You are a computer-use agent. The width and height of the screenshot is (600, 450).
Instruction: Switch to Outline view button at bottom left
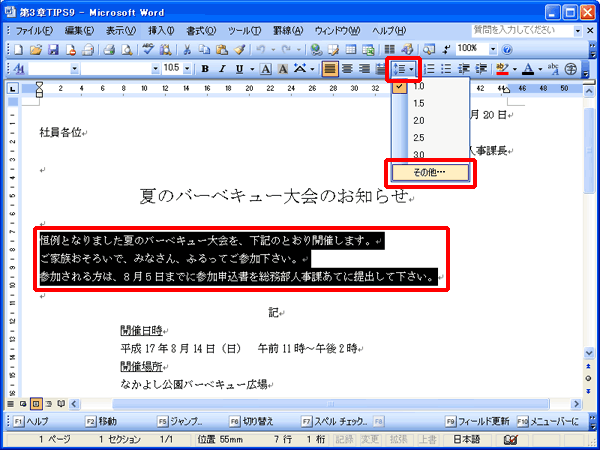click(x=49, y=404)
